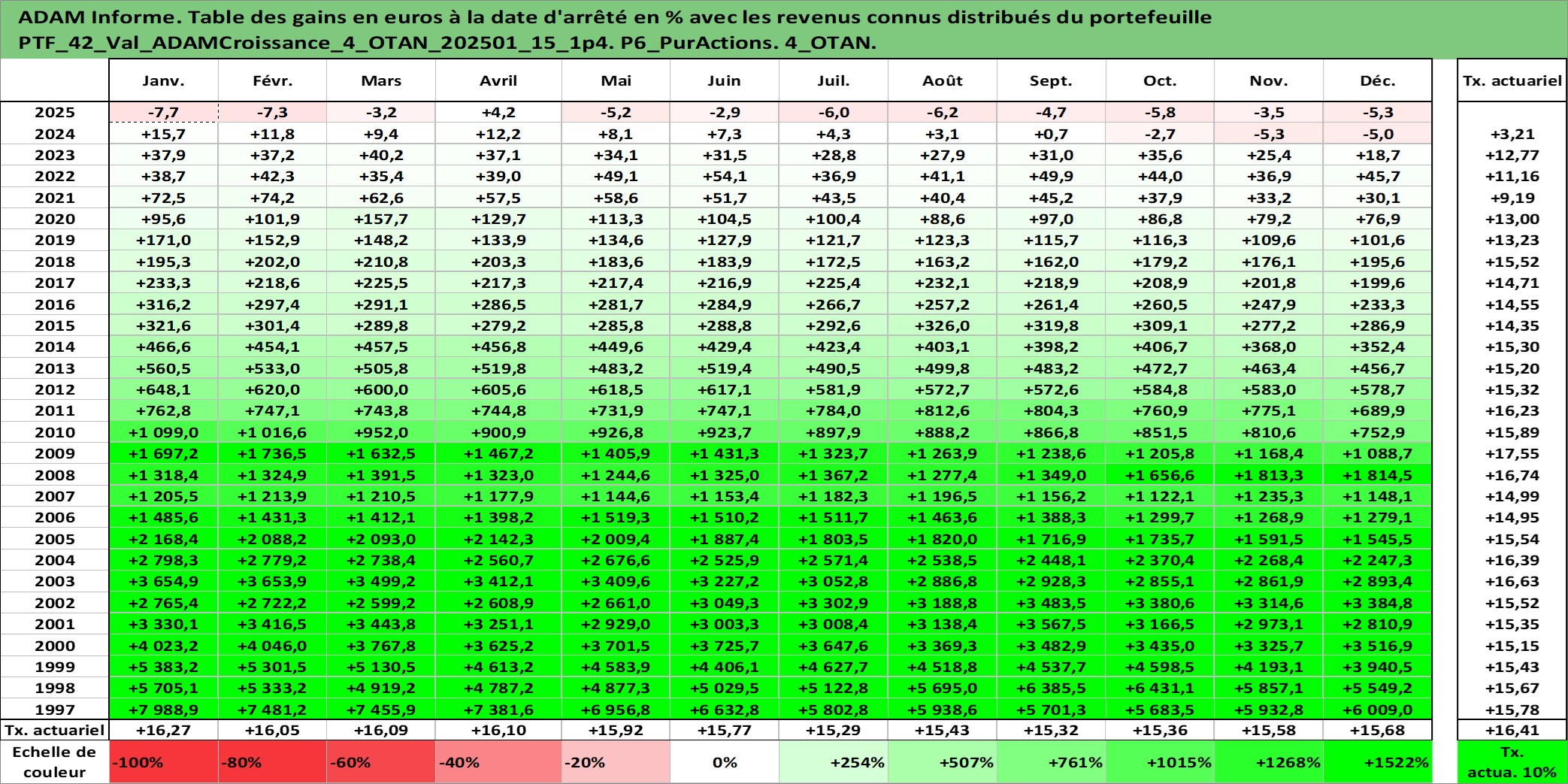Click the +3,21 actuarial rate for 2024
This screenshot has width=1568, height=784.
coord(1512,134)
